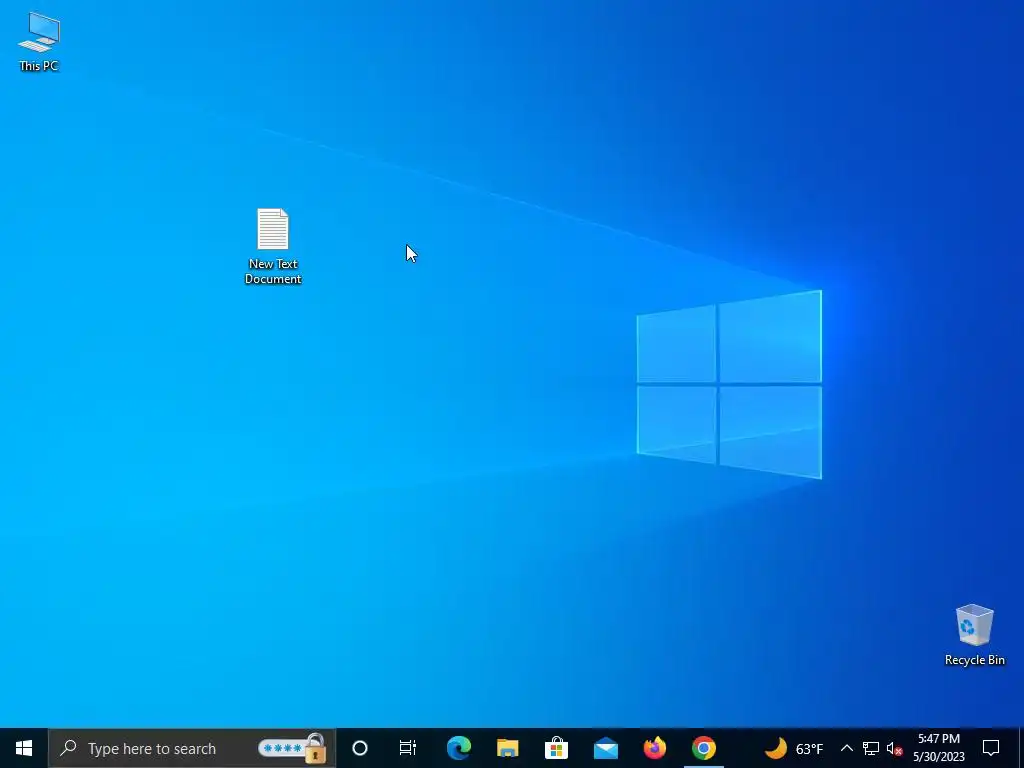Open the clock showing 5:47 PM
The height and width of the screenshot is (768, 1024).
pos(938,748)
